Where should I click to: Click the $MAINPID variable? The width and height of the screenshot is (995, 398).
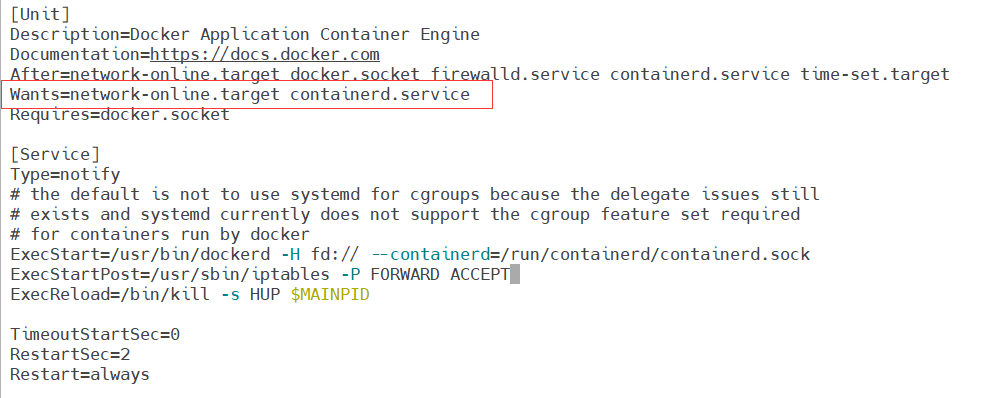pos(330,295)
